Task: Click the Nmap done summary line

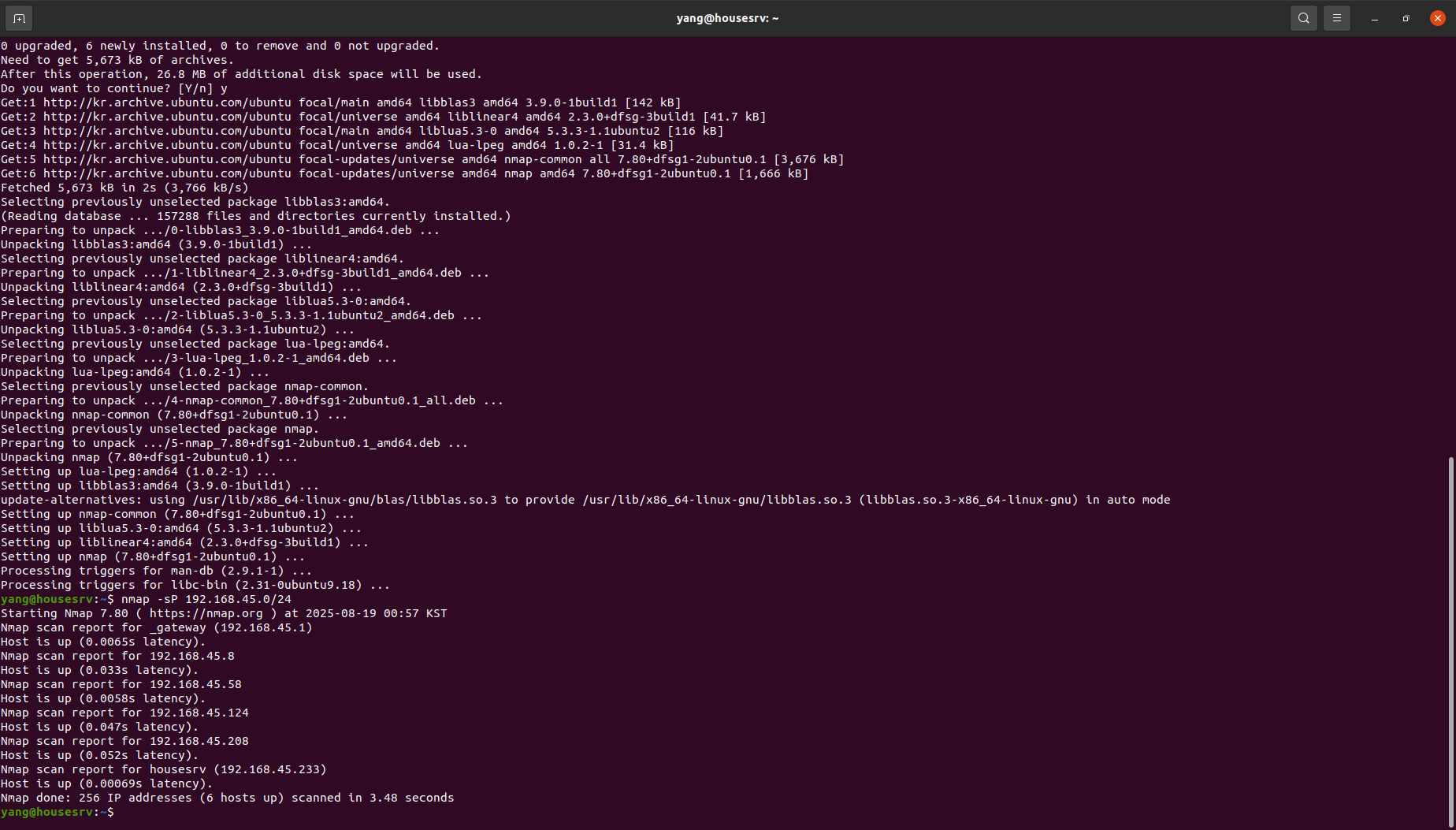Action: pyautogui.click(x=228, y=798)
